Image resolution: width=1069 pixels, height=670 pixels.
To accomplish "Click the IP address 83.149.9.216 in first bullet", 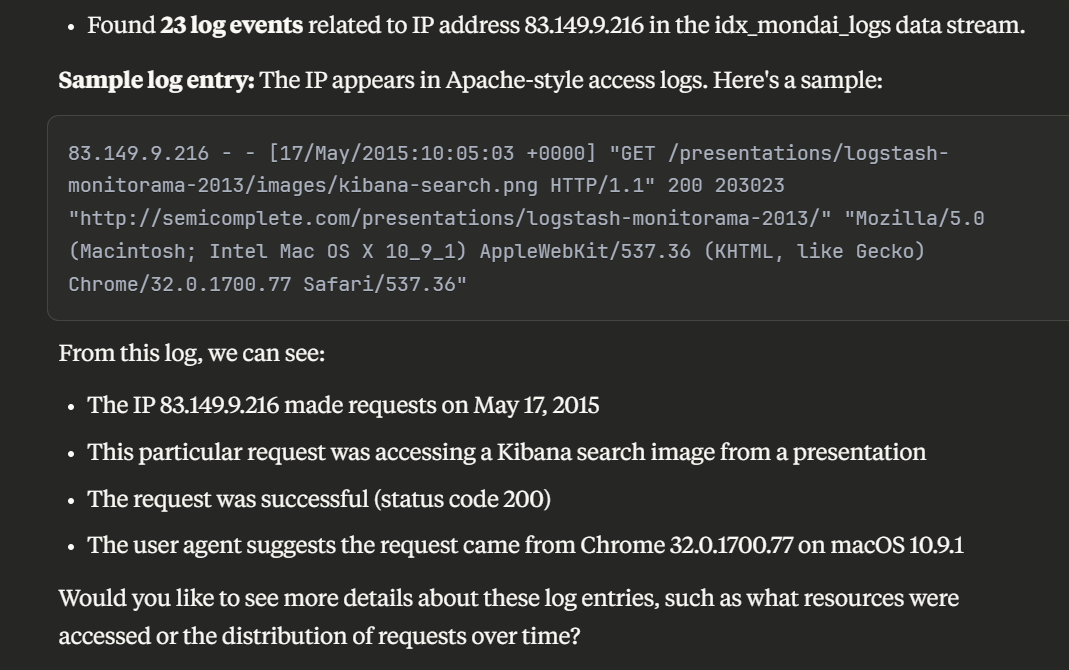I will click(584, 25).
